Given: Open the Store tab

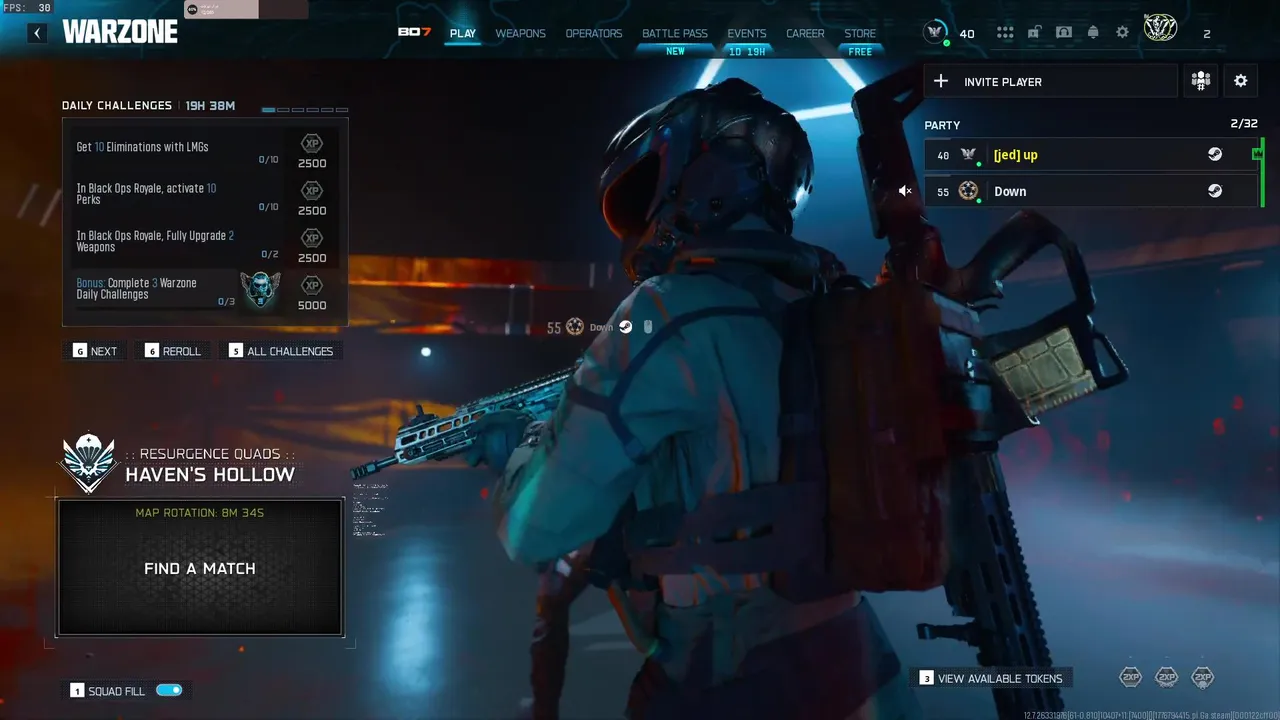Looking at the screenshot, I should pyautogui.click(x=860, y=33).
